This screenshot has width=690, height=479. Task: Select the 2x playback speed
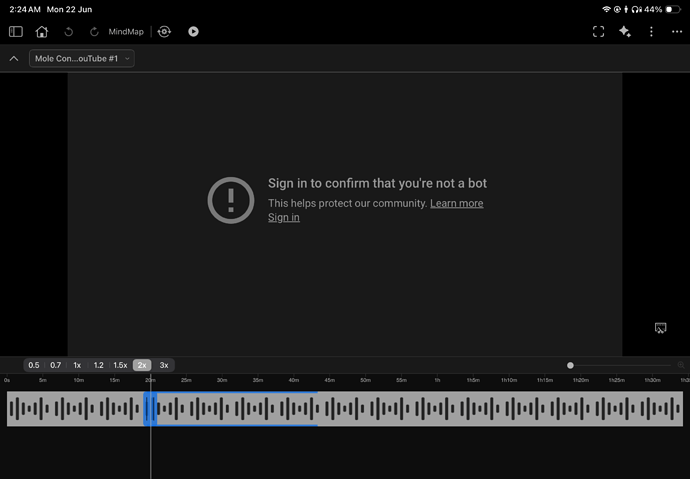click(x=142, y=365)
